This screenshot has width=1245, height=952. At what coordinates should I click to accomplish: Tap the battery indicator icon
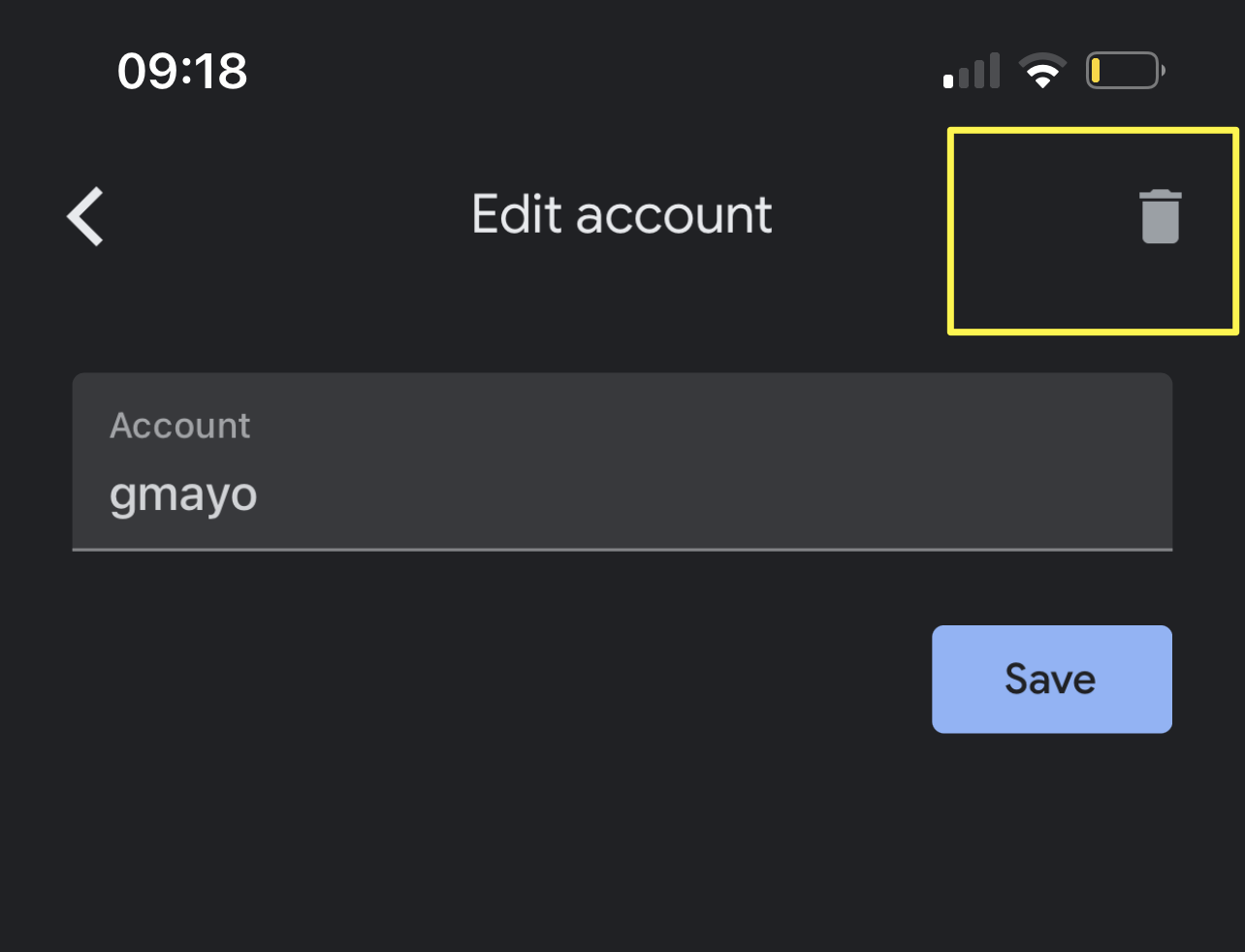pyautogui.click(x=1125, y=71)
